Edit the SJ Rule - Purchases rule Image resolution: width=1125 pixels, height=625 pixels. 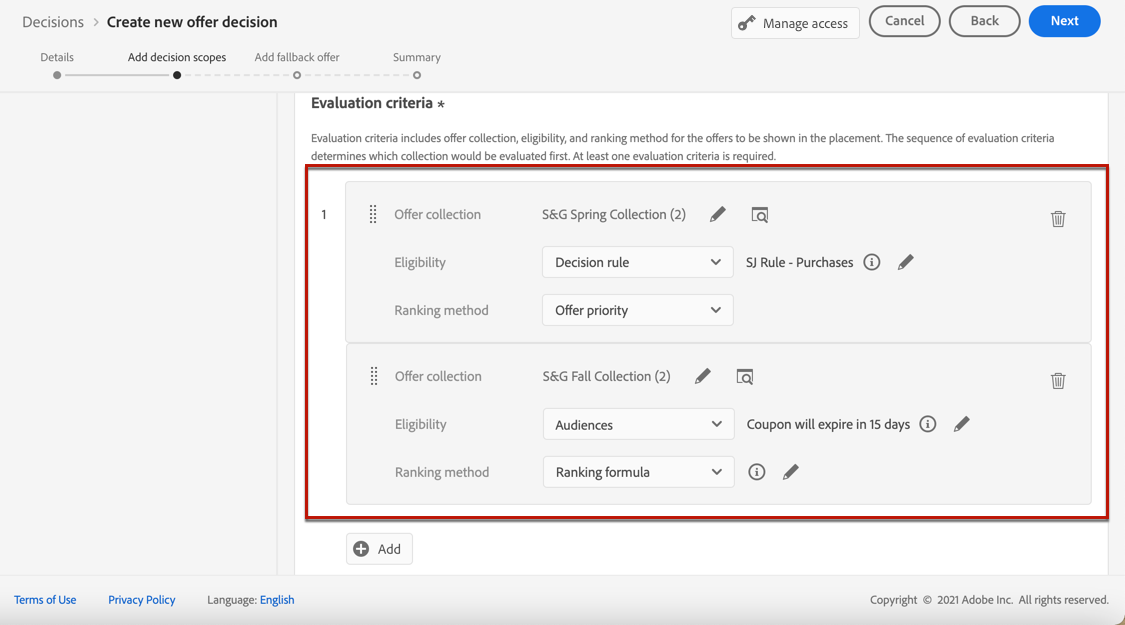[906, 262]
